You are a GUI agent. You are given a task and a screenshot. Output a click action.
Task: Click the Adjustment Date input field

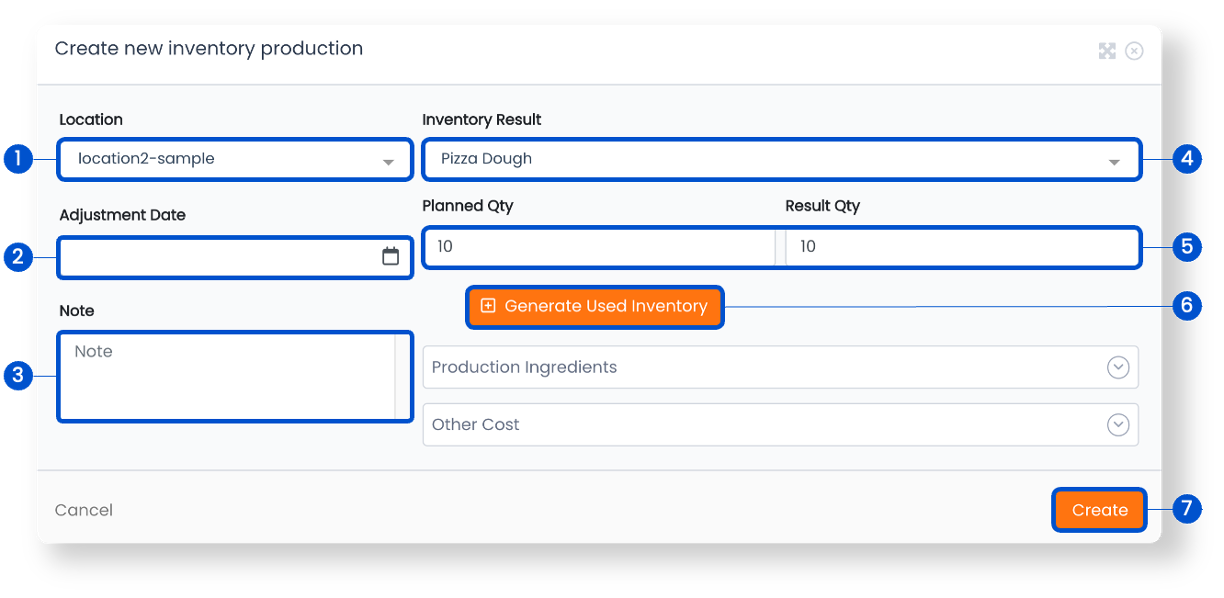click(235, 257)
